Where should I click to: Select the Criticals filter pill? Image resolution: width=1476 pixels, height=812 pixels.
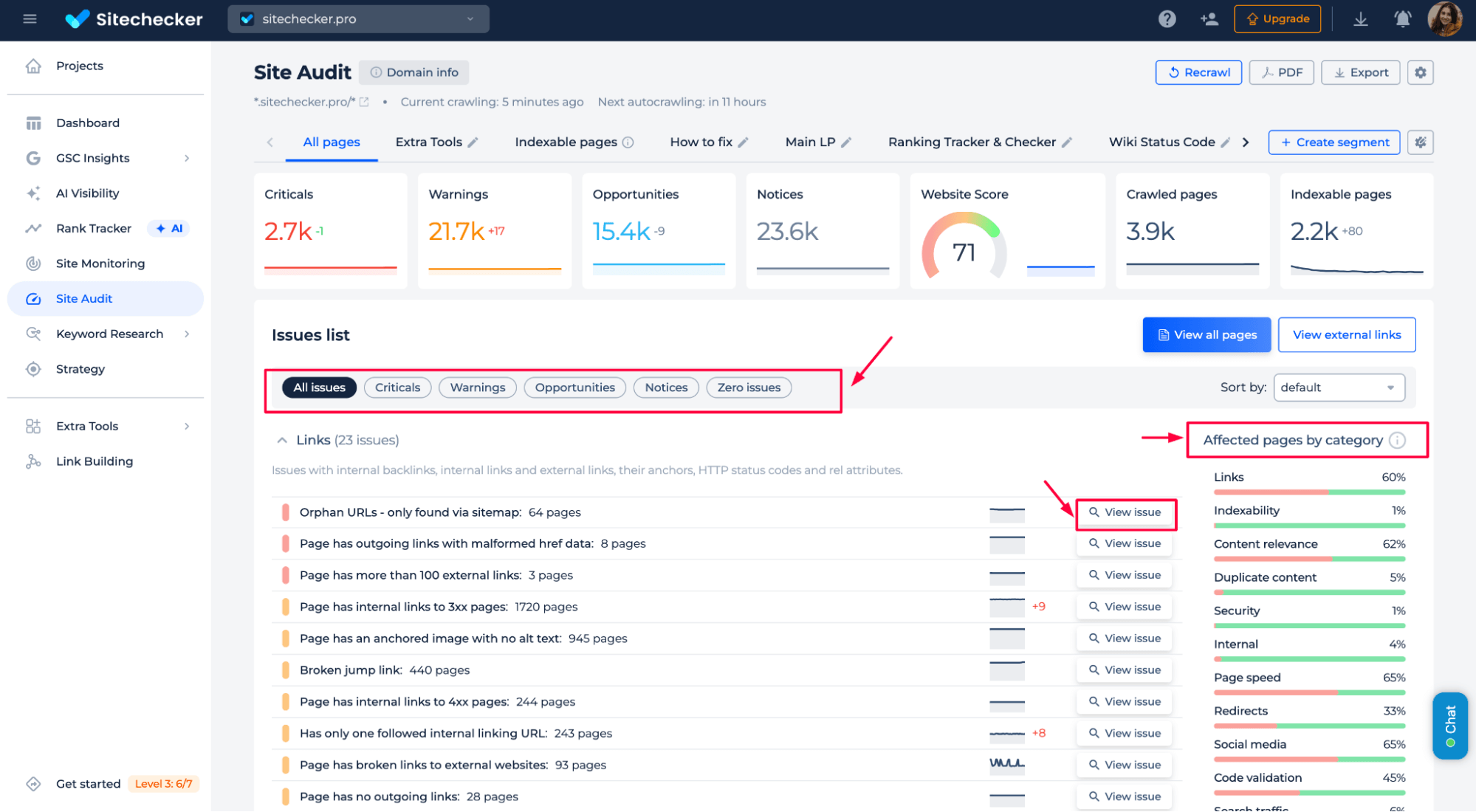click(397, 388)
